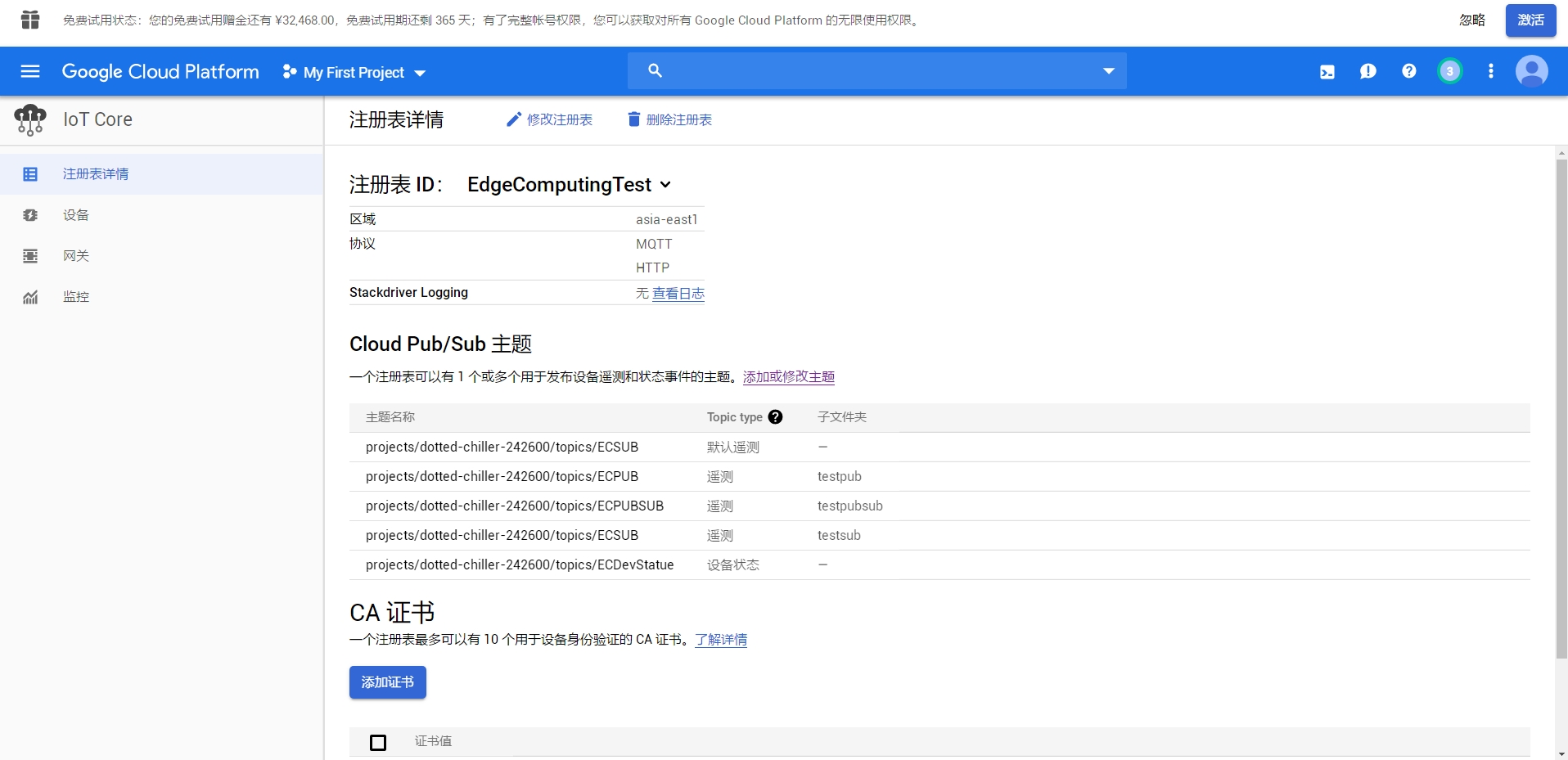Switch to the 设备 section in the sidebar
The width and height of the screenshot is (1568, 760).
tap(76, 215)
